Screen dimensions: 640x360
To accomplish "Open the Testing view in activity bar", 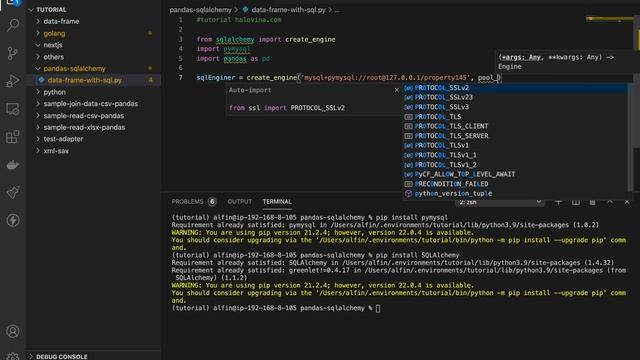I will click(x=13, y=192).
